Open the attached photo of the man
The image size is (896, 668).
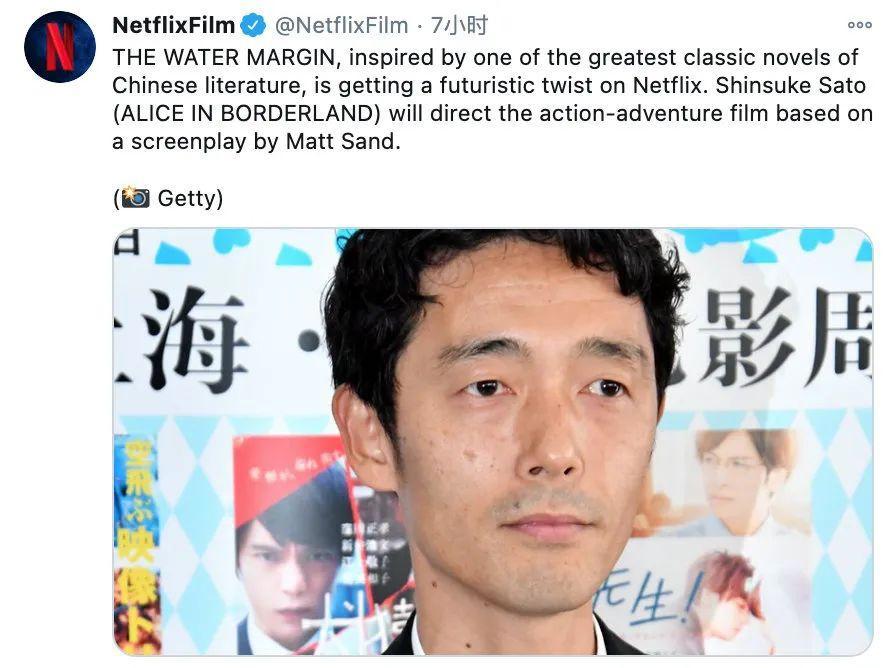pos(493,442)
